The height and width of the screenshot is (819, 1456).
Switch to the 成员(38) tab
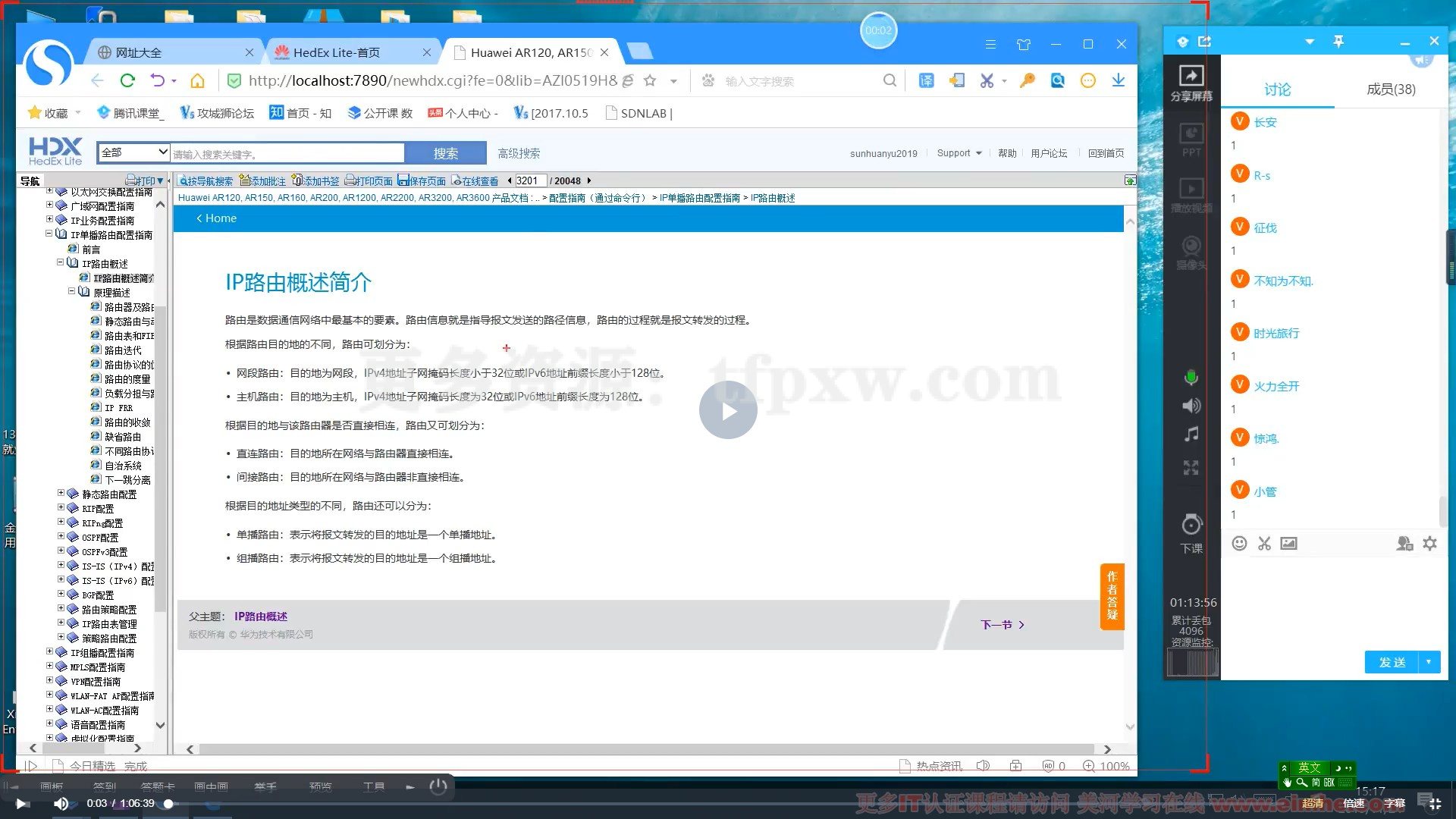click(x=1391, y=89)
